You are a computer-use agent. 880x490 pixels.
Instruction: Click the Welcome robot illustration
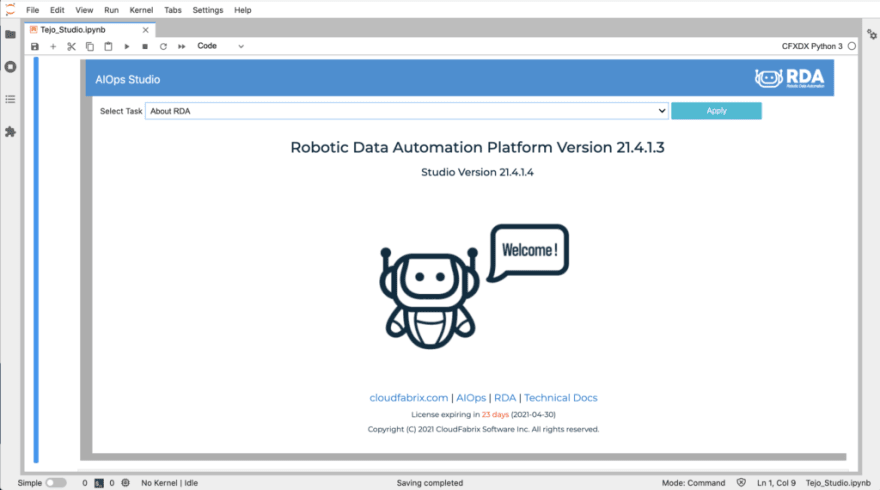(474, 286)
